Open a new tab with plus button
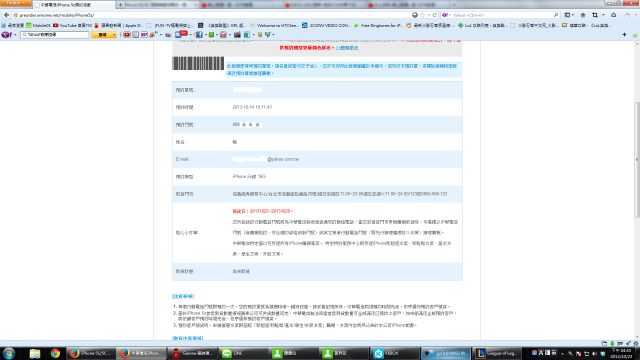640x360 pixels. coord(120,5)
